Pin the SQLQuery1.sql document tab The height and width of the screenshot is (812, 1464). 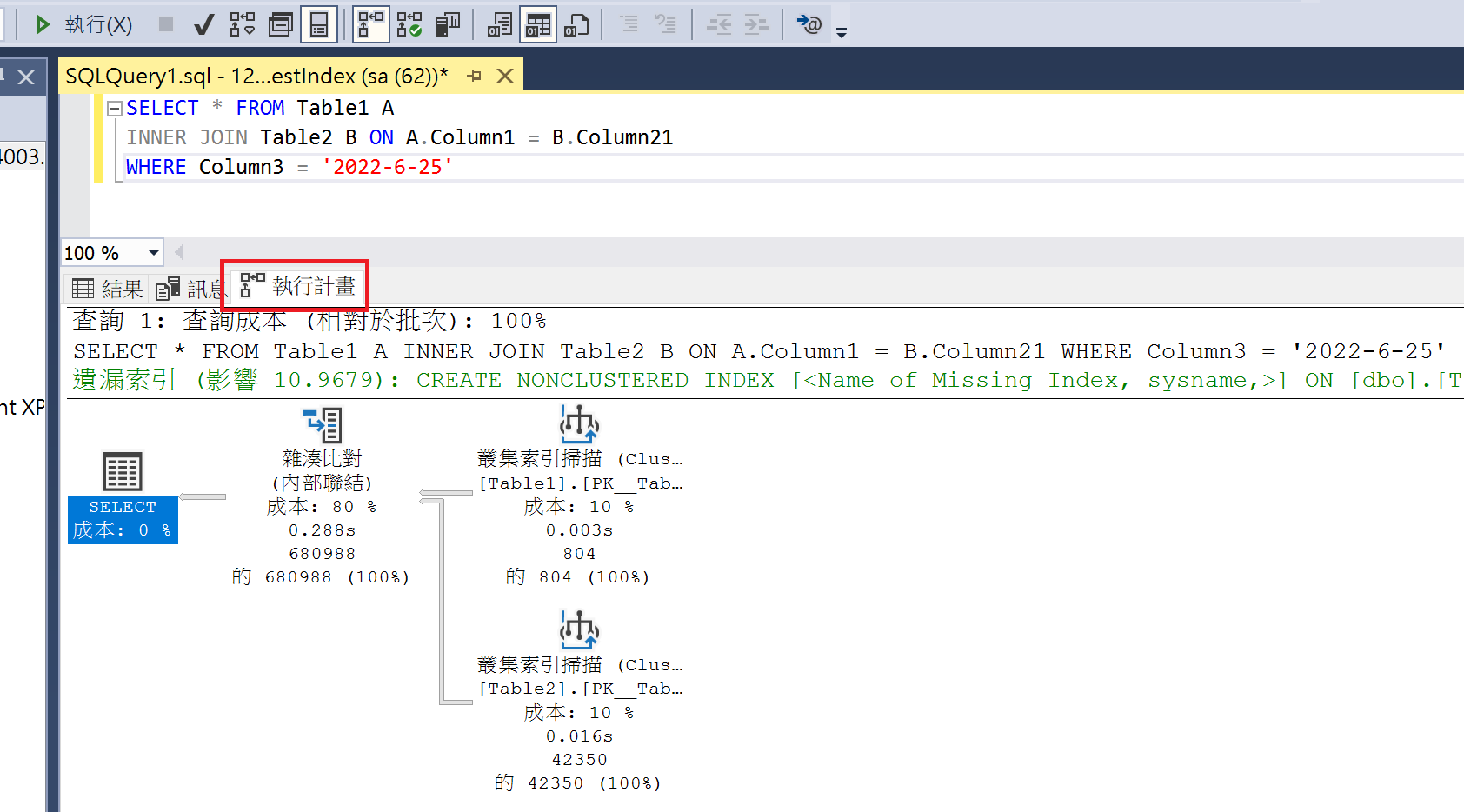pos(474,77)
